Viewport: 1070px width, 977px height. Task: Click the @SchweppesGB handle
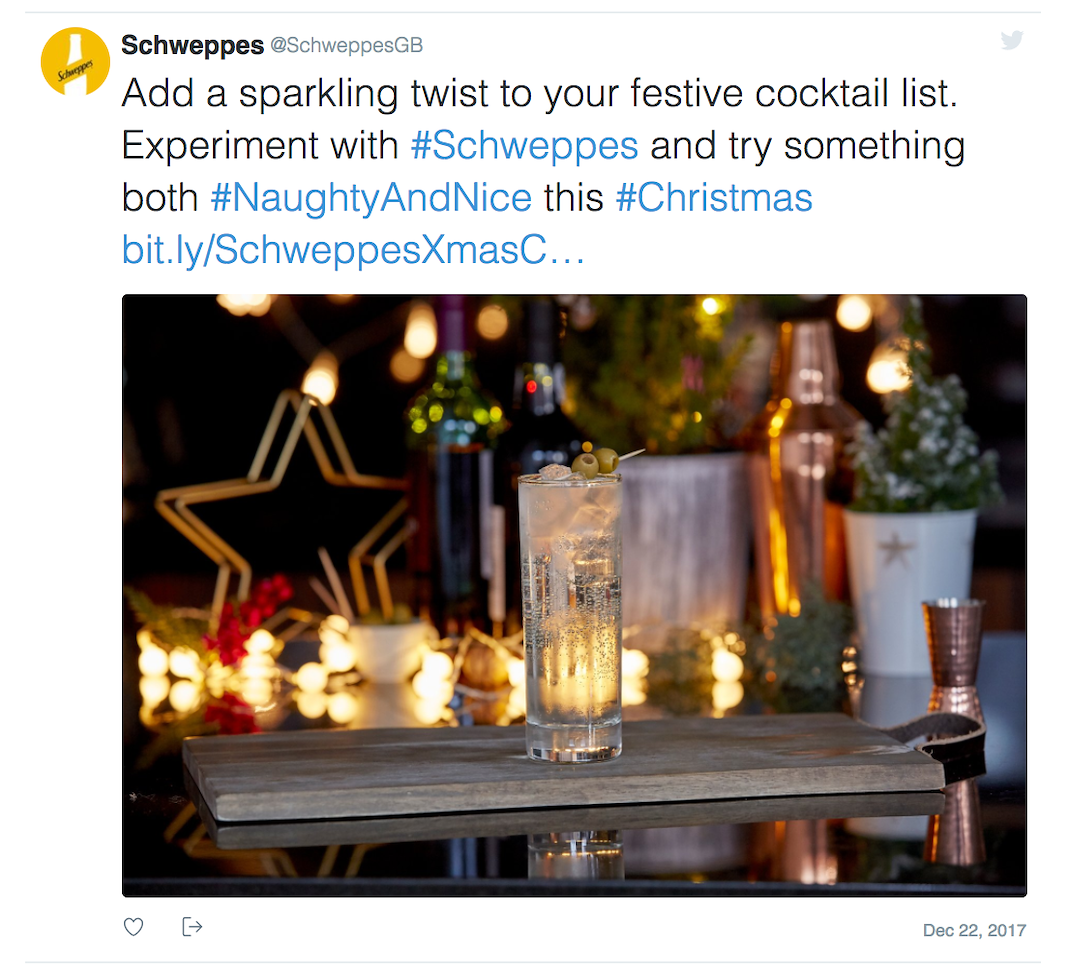click(x=347, y=46)
